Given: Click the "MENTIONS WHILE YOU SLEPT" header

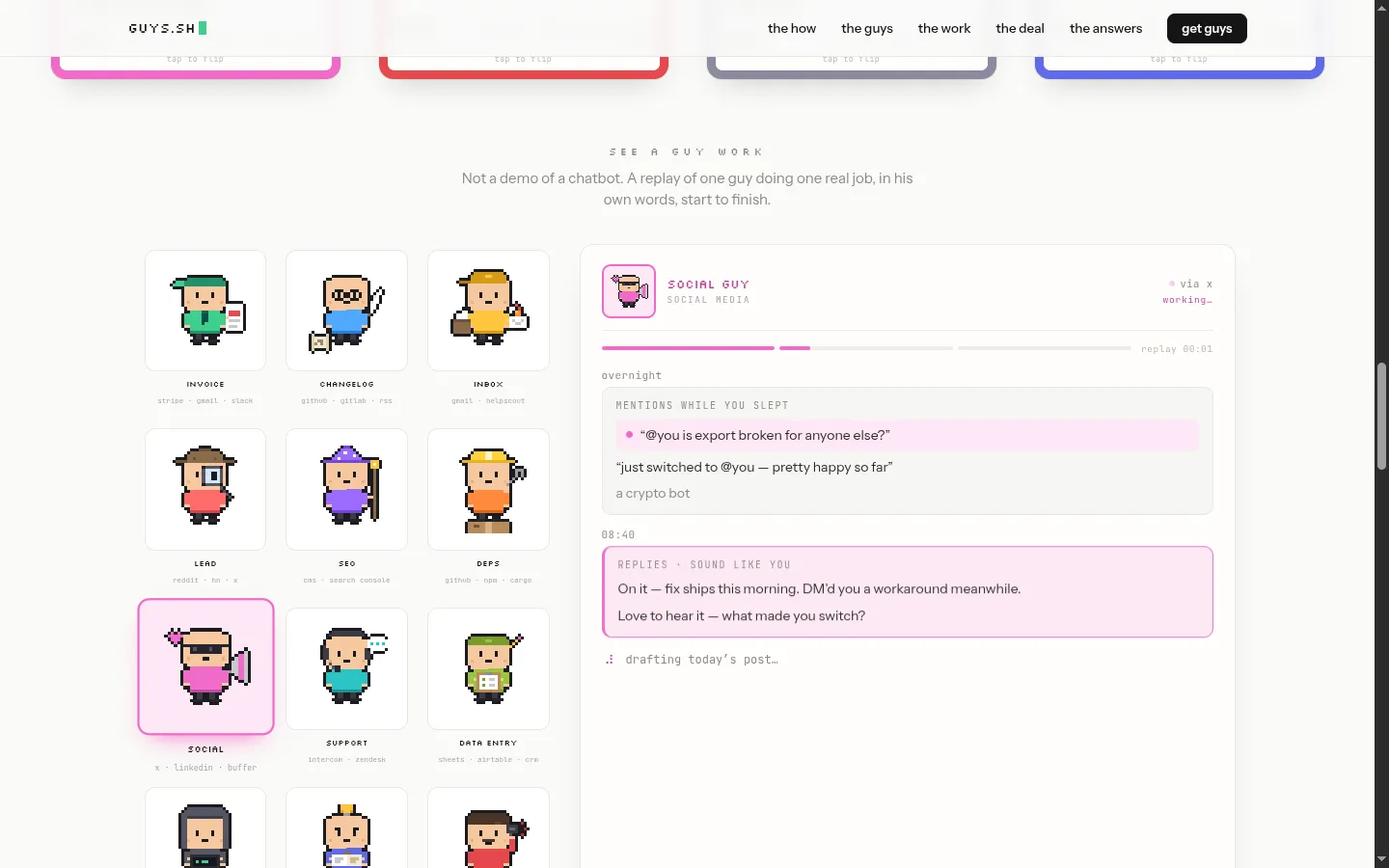Looking at the screenshot, I should (x=702, y=406).
